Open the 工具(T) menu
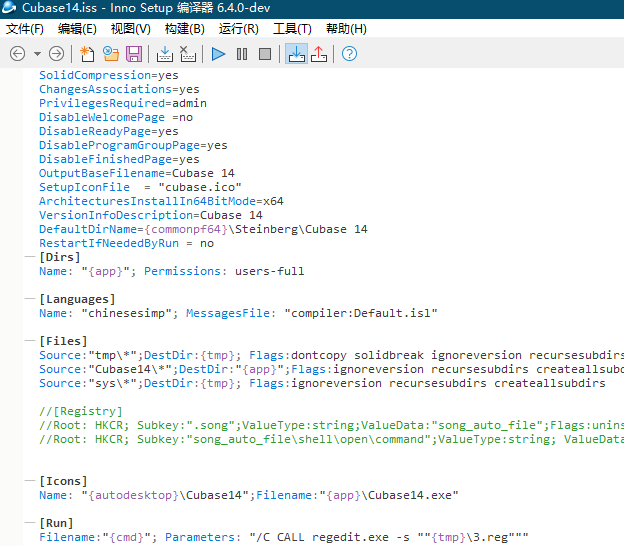The width and height of the screenshot is (624, 546). pyautogui.click(x=292, y=29)
